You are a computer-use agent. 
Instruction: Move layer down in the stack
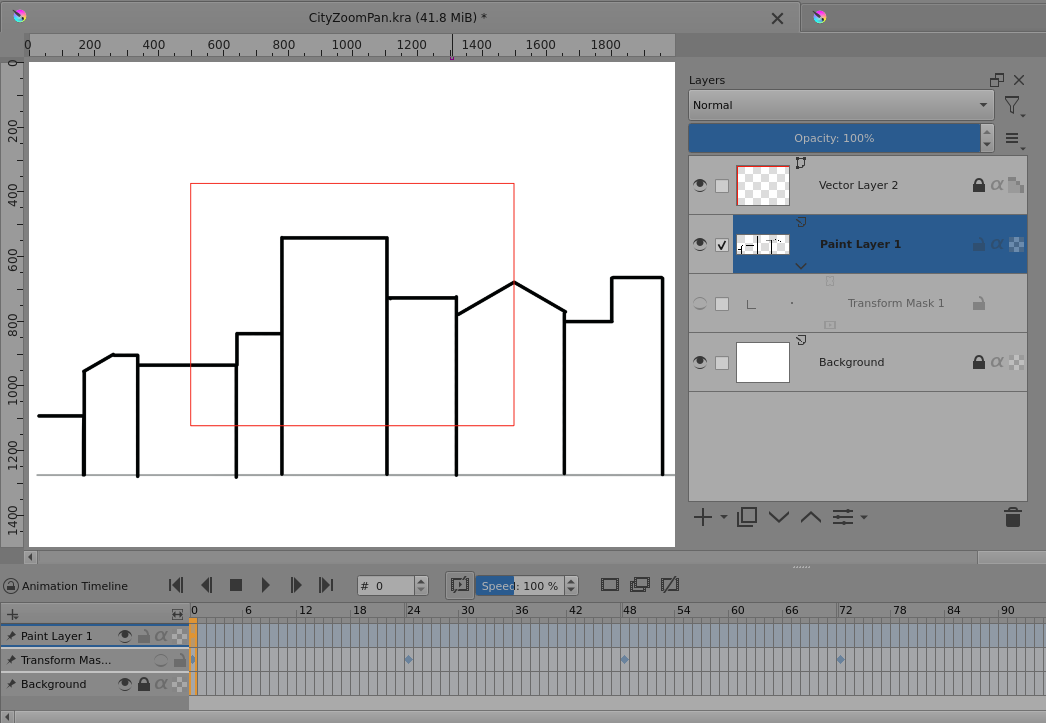778,517
